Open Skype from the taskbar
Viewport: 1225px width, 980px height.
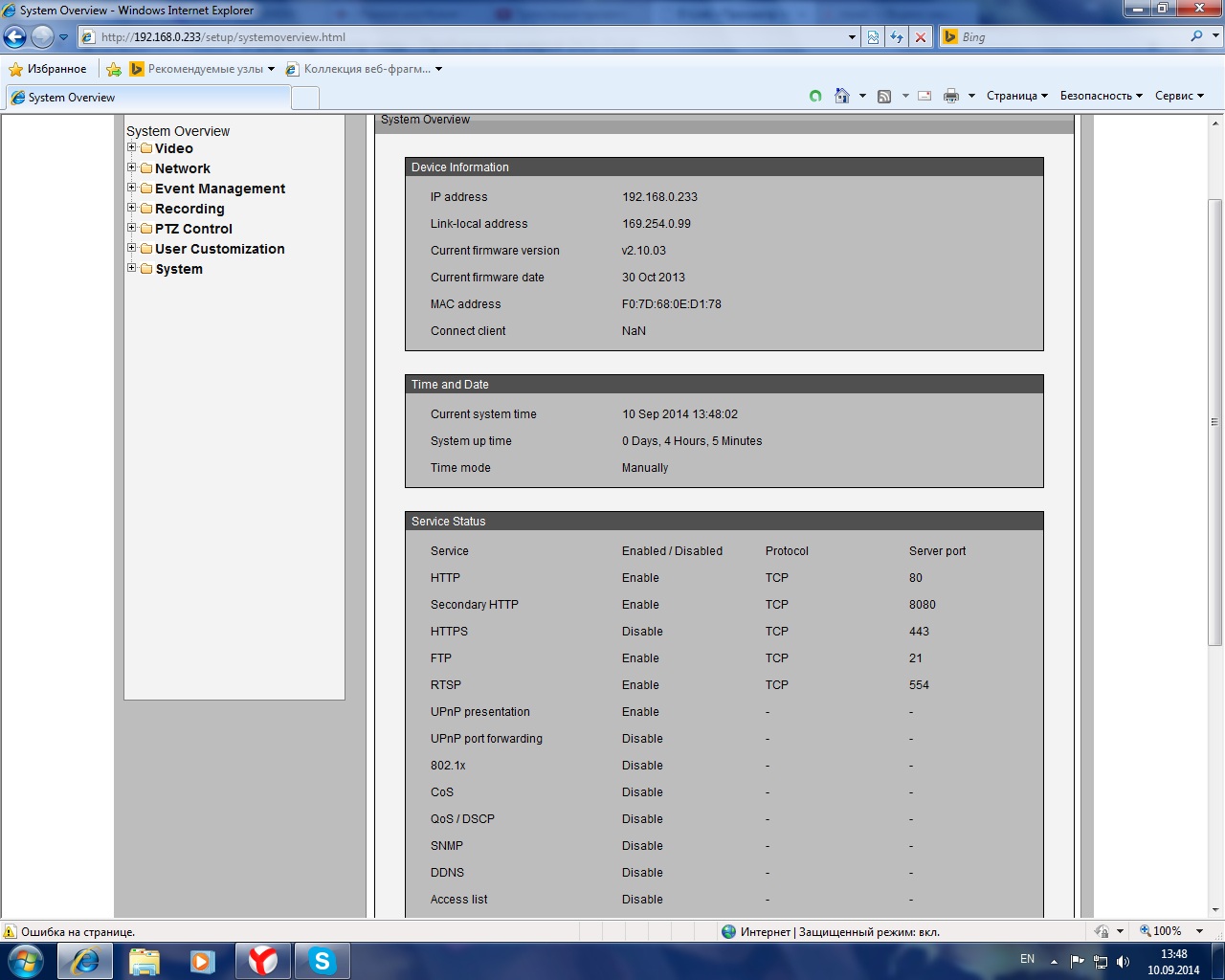322,961
